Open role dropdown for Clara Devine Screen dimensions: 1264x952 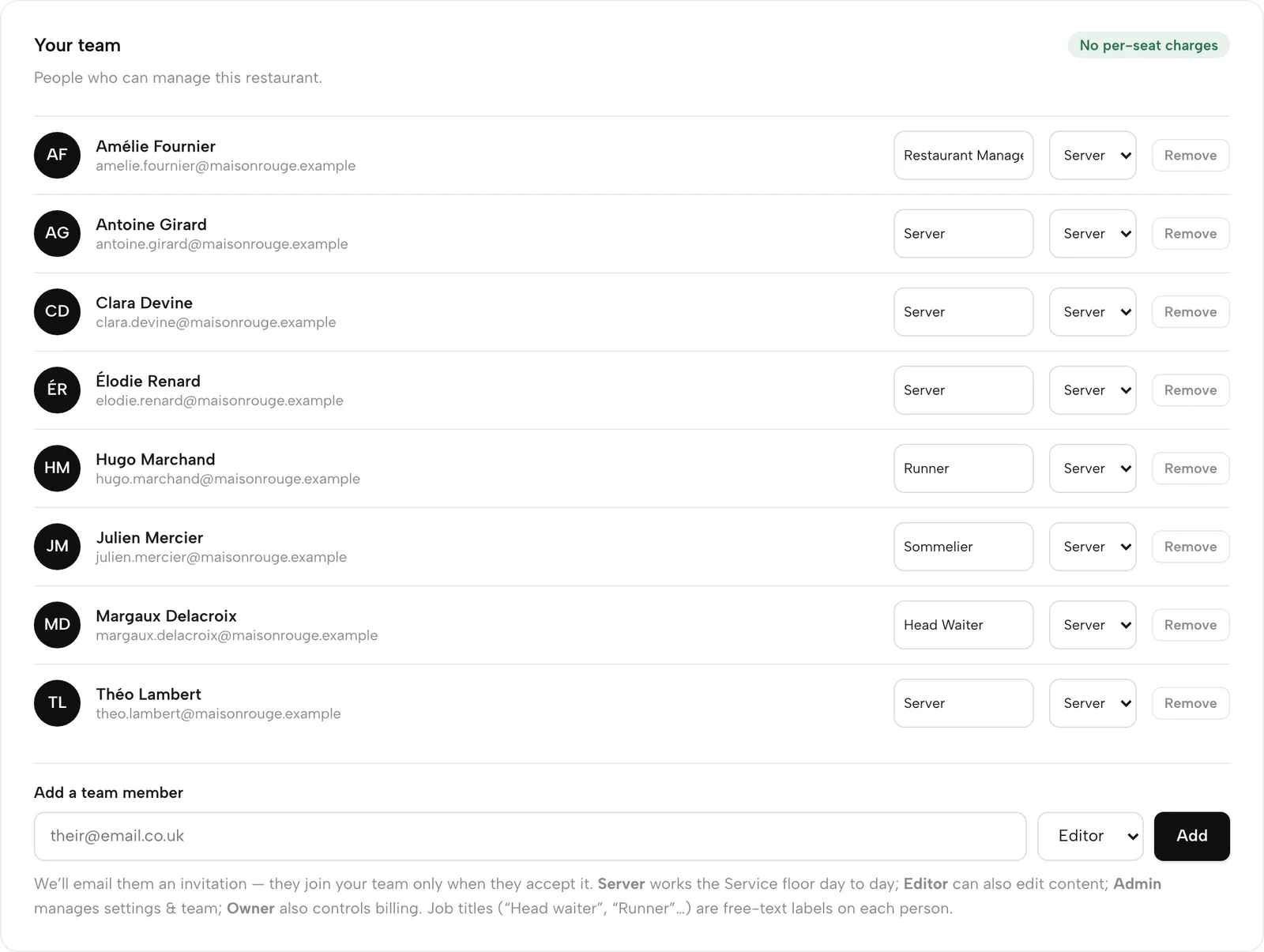coord(1093,311)
